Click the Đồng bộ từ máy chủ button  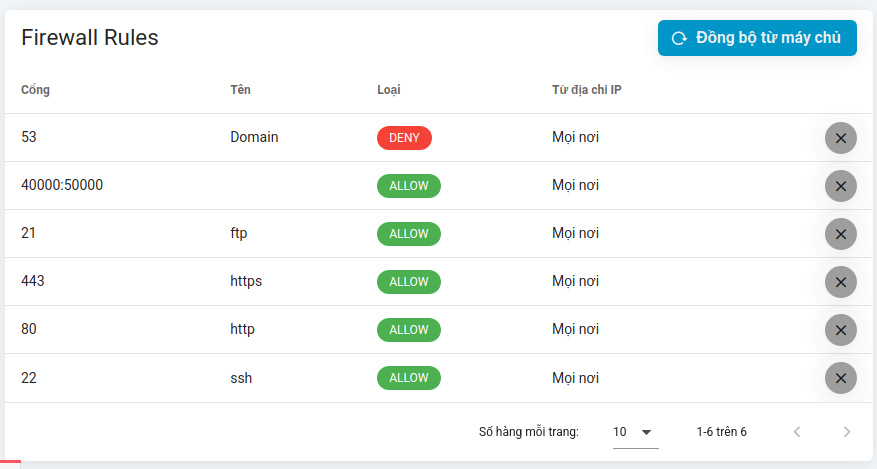(x=757, y=38)
